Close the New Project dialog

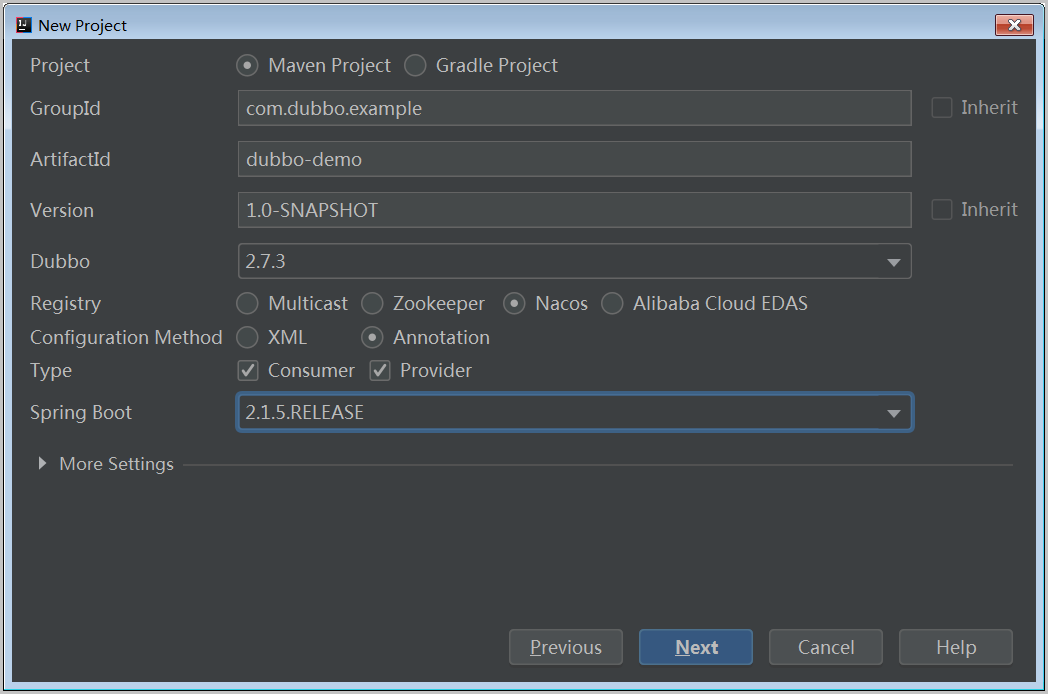pyautogui.click(x=1014, y=25)
